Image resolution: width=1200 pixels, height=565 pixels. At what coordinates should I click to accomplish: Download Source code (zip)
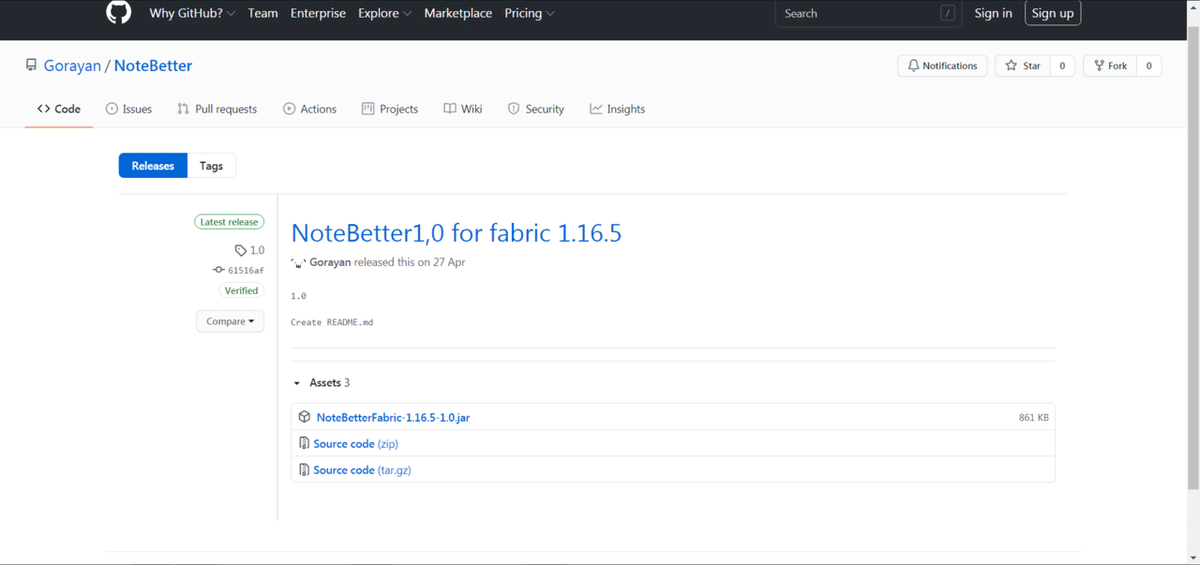[356, 443]
